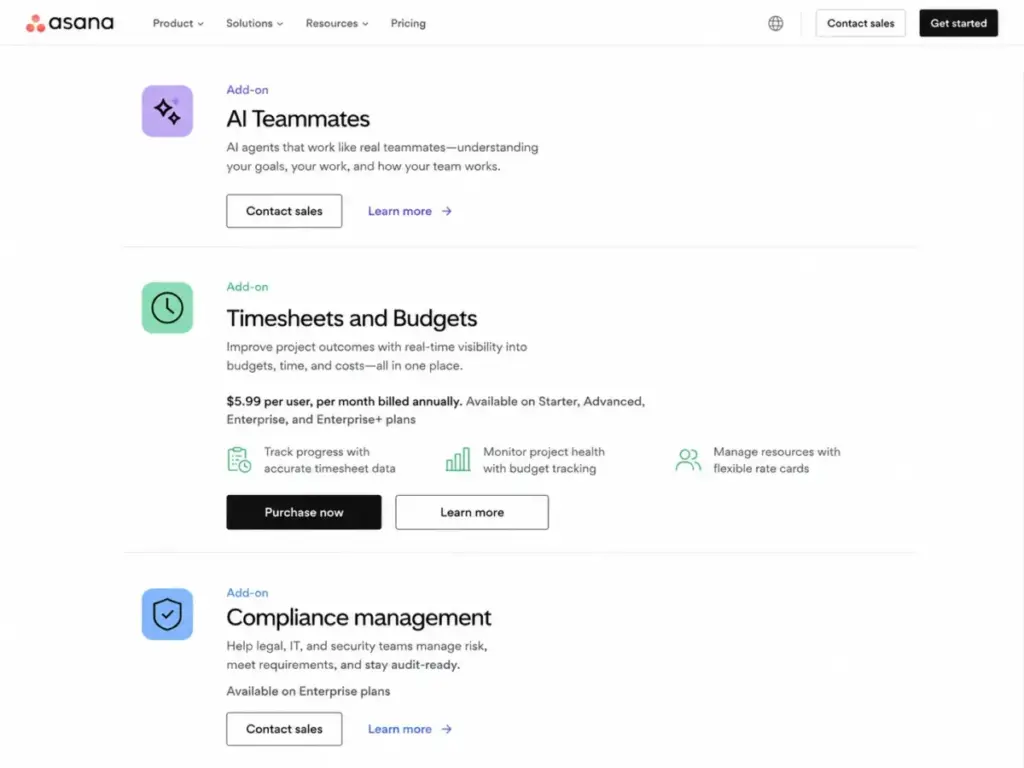Click 'Manage resources with flexible rate cards'
This screenshot has width=1024, height=768.
776,460
